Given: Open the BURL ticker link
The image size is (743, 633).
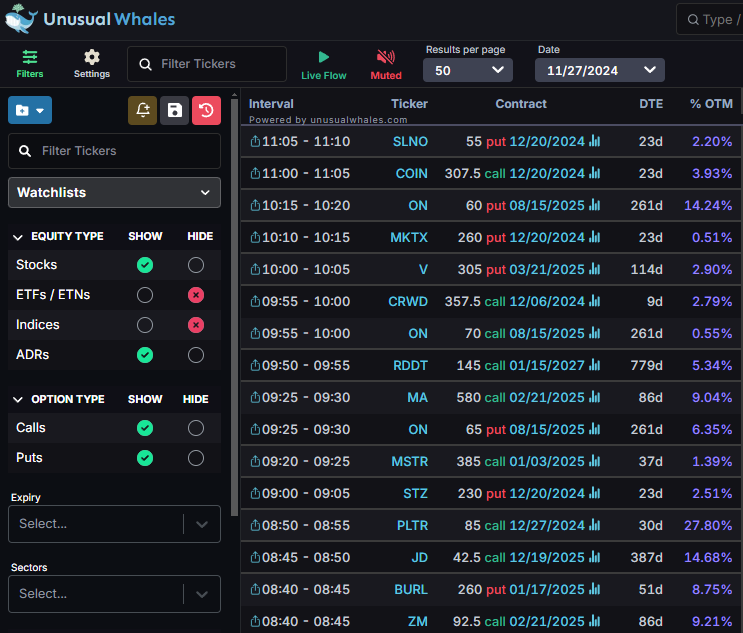Looking at the screenshot, I should point(411,589).
